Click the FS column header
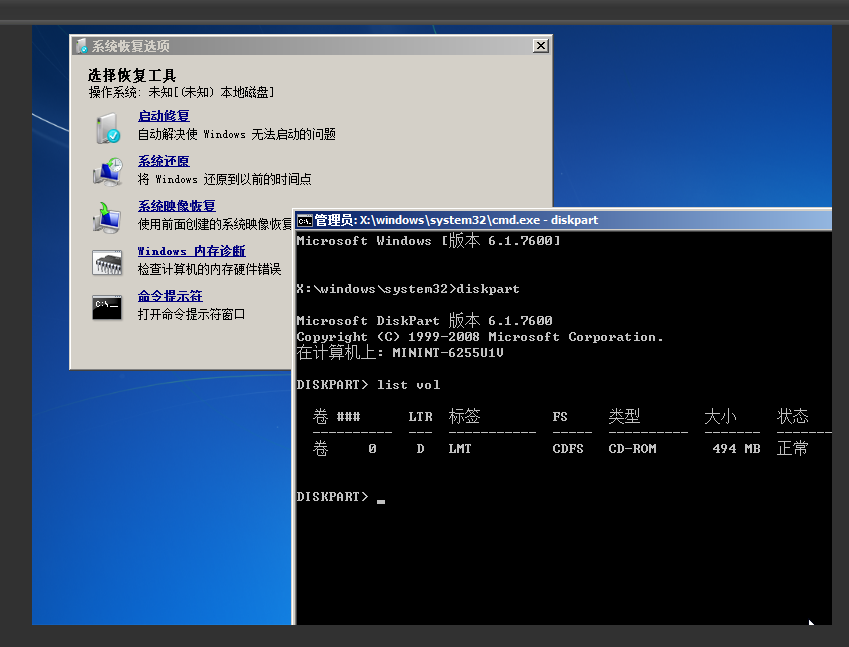 (x=560, y=417)
